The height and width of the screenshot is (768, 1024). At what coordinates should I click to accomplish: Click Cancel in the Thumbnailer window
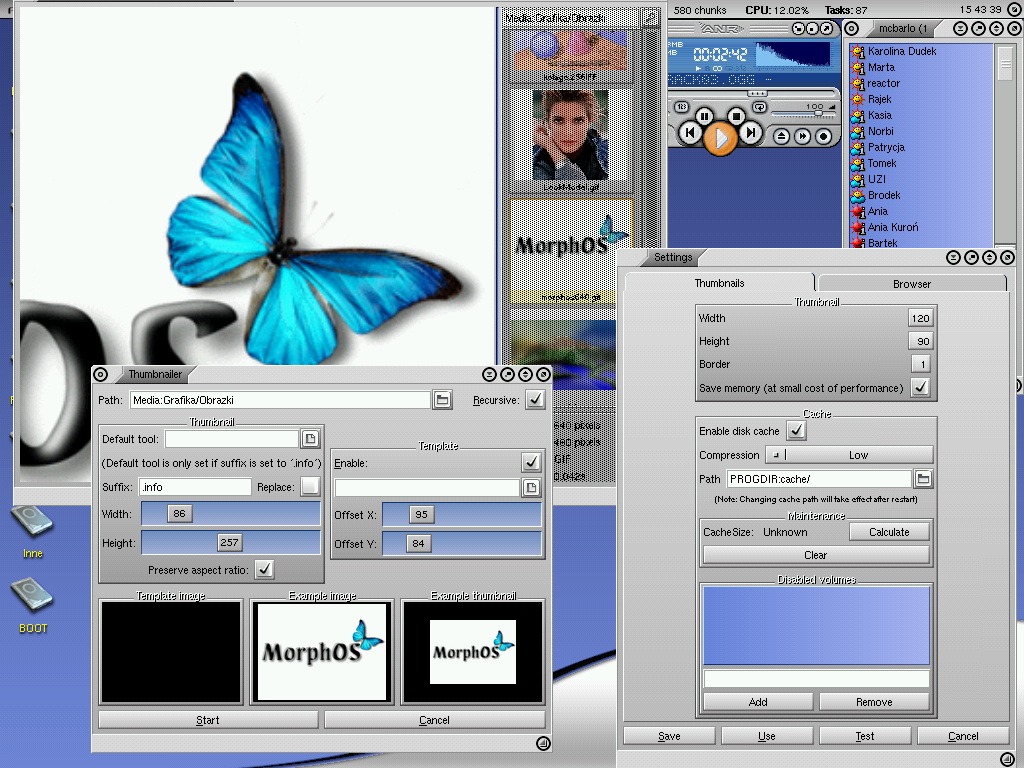(x=434, y=720)
